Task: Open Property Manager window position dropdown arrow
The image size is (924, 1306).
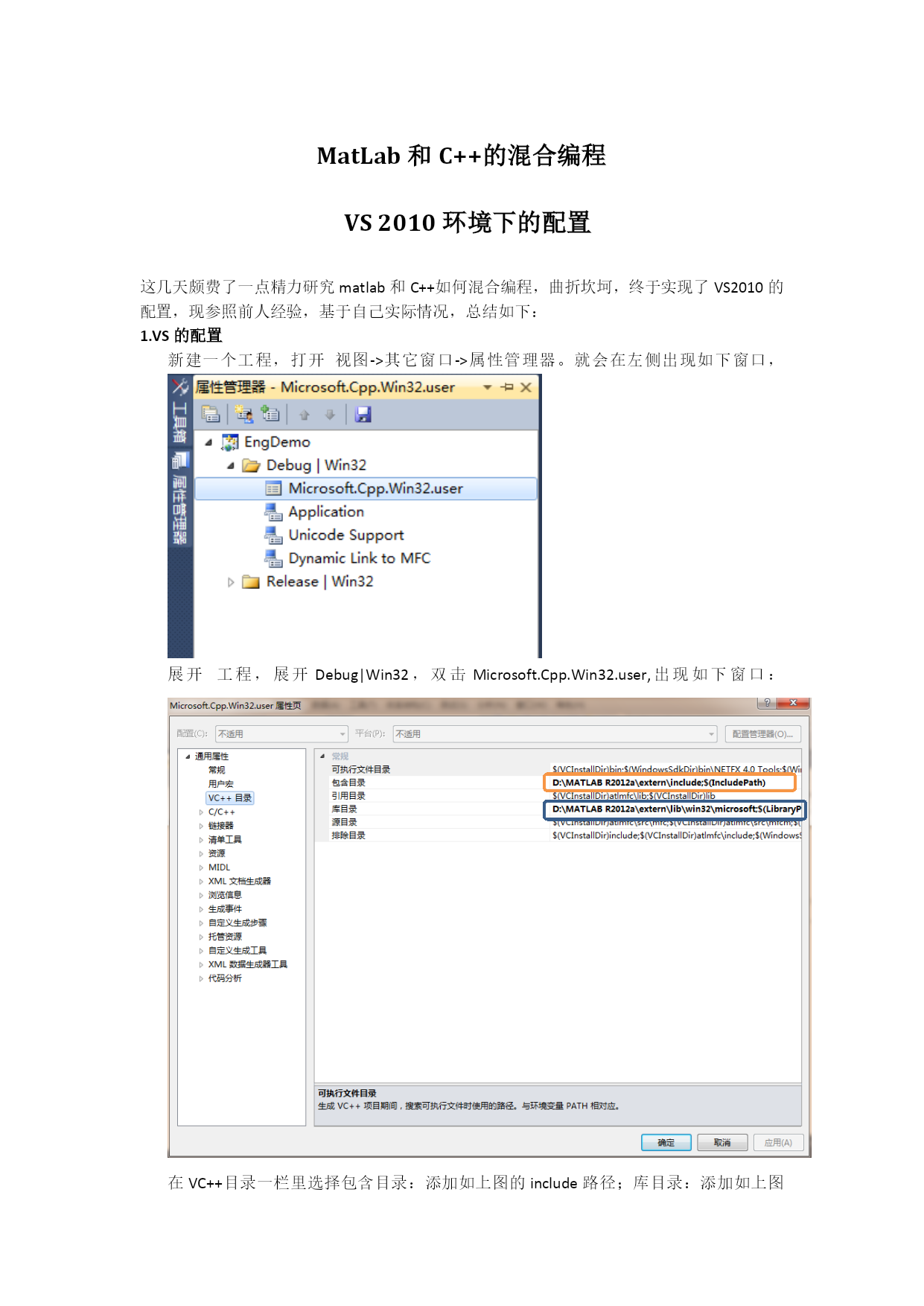Action: pyautogui.click(x=487, y=387)
